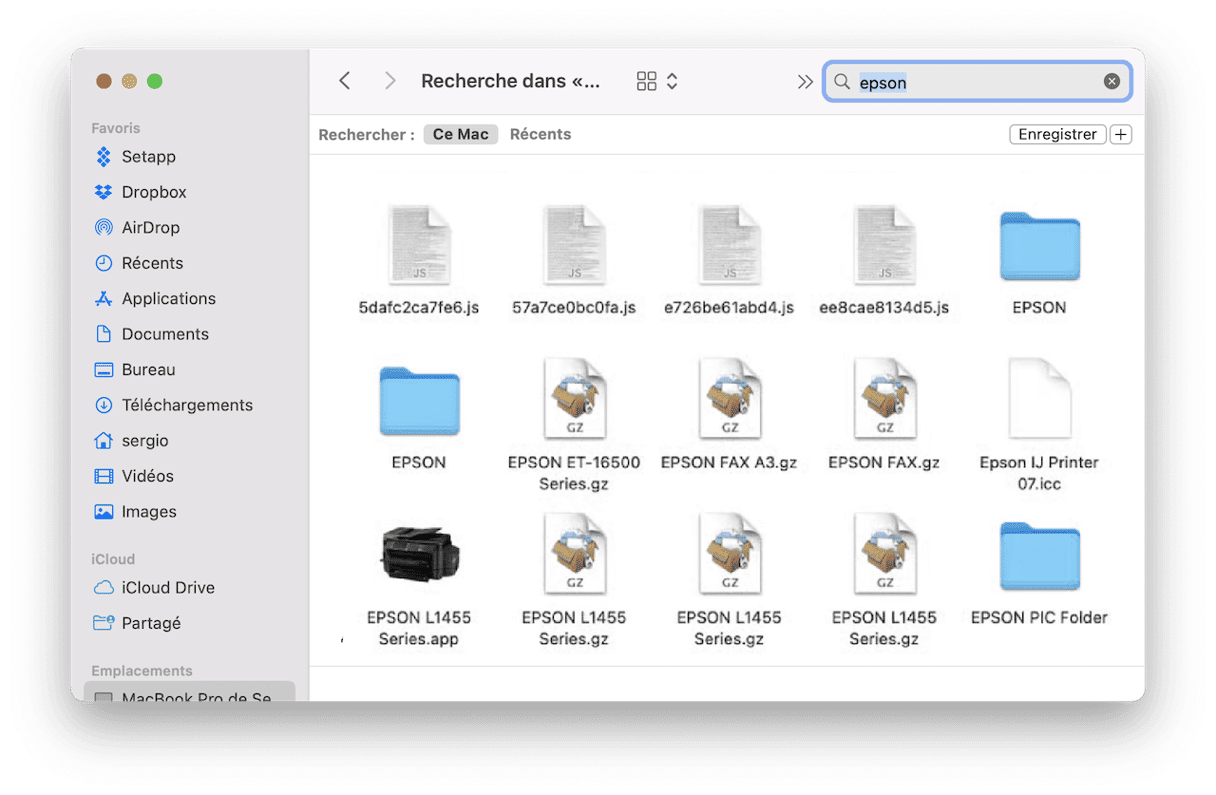Viewport: 1216px width, 795px height.
Task: Go to Applications in the sidebar
Action: [168, 299]
